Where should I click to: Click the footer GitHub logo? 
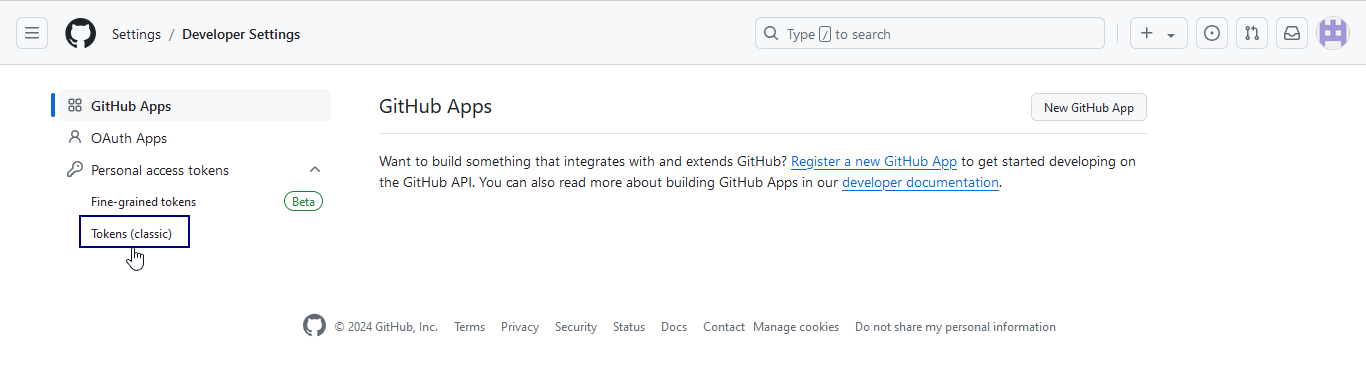315,326
